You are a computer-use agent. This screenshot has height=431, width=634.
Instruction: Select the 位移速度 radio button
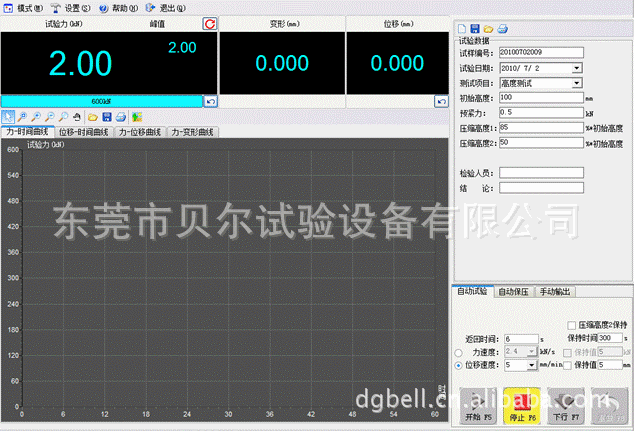459,365
